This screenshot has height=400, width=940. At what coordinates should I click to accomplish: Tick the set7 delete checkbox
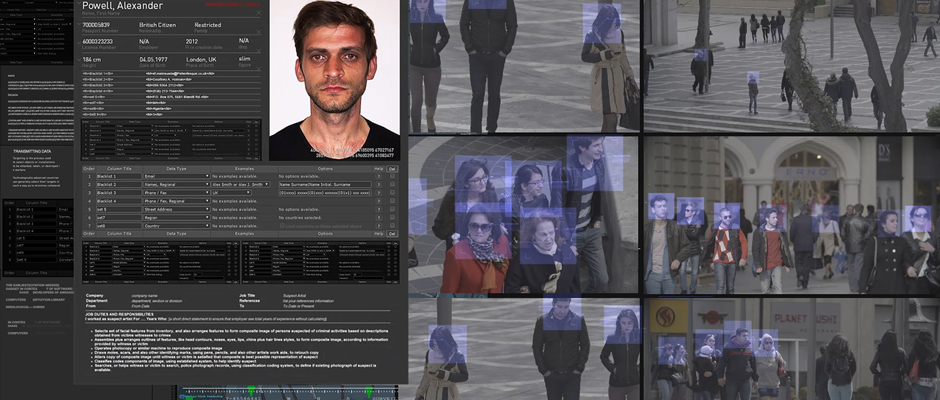click(x=392, y=218)
